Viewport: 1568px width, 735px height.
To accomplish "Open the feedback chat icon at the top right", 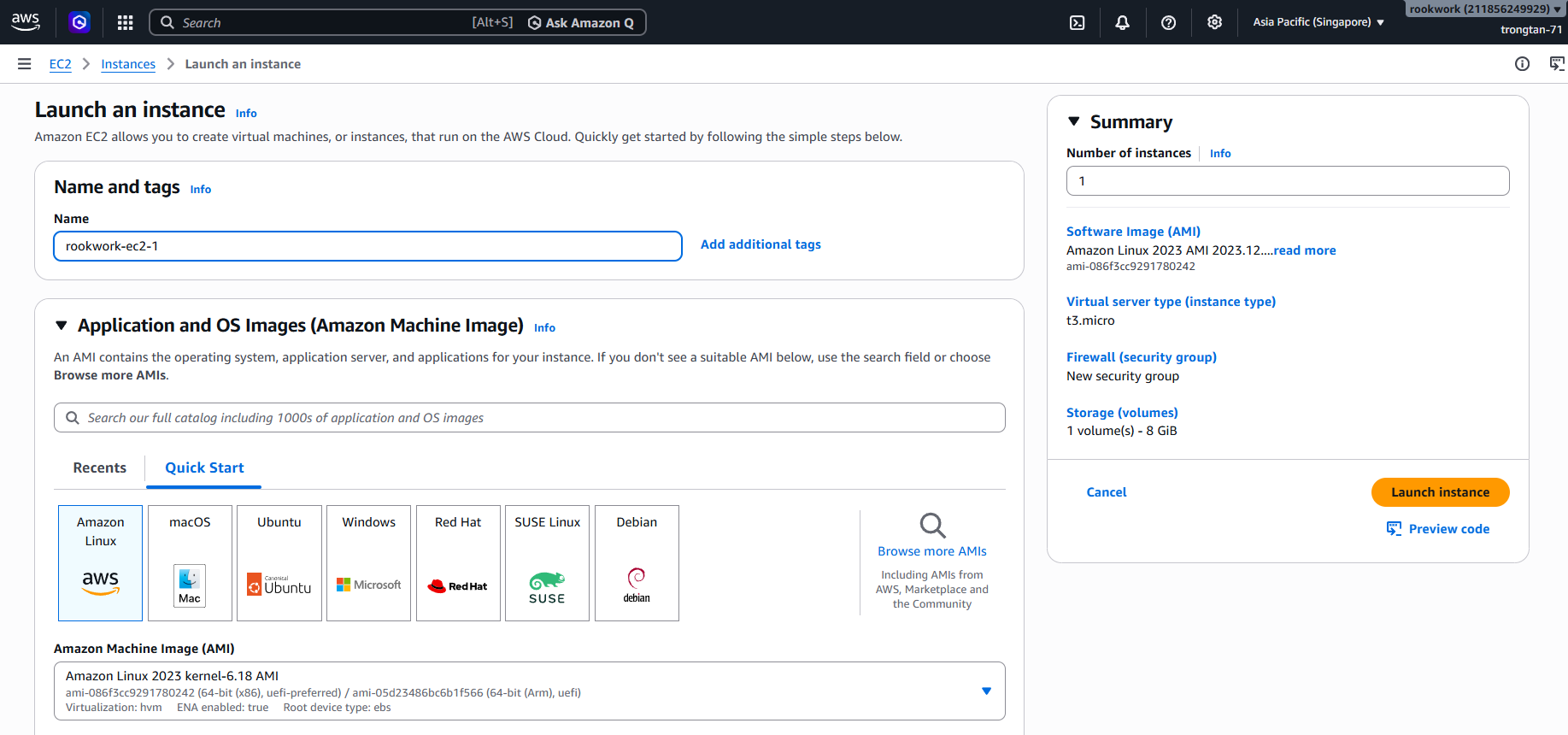I will pyautogui.click(x=1558, y=64).
